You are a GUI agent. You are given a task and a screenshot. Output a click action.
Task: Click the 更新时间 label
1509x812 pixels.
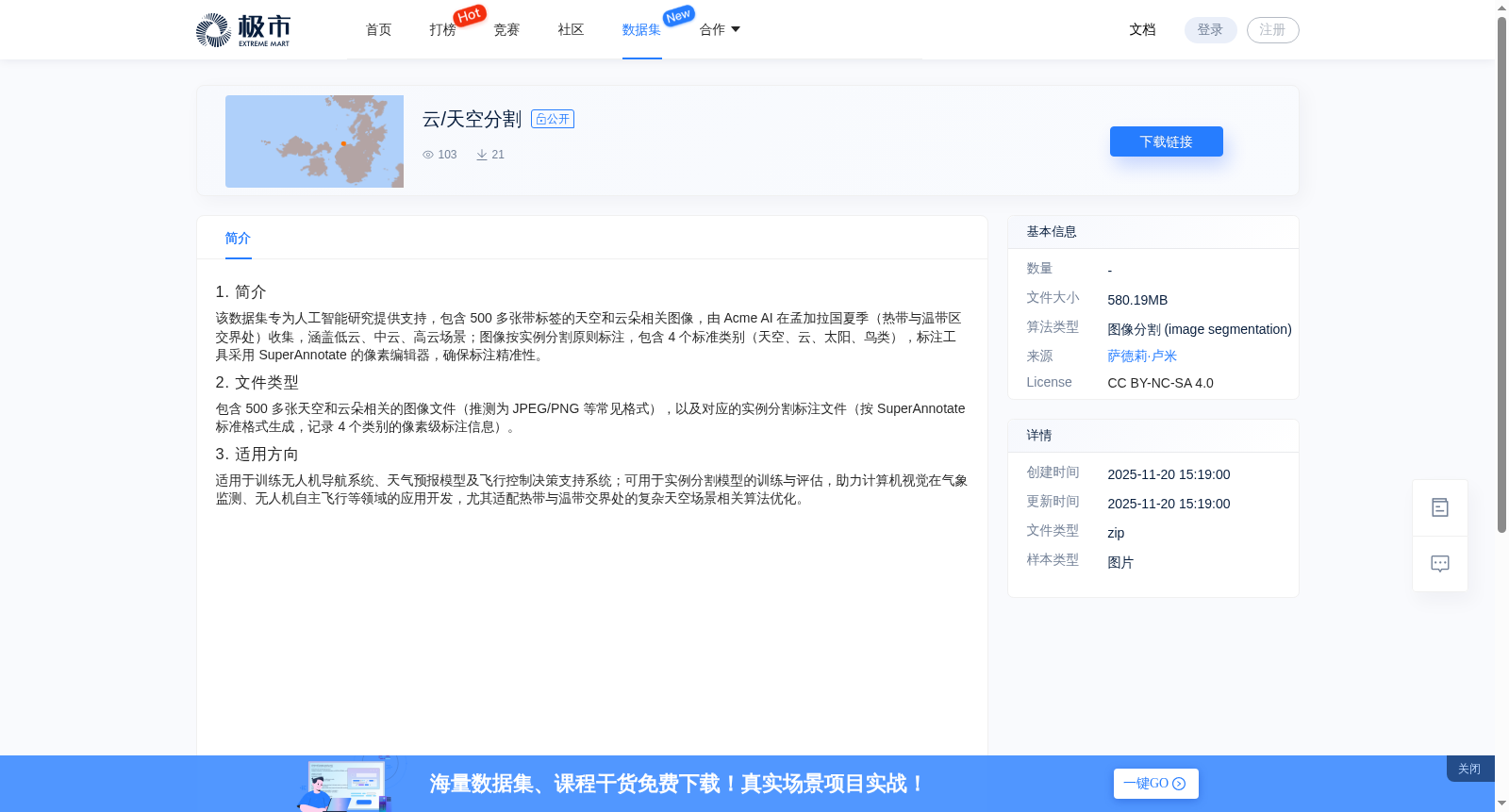pos(1053,502)
